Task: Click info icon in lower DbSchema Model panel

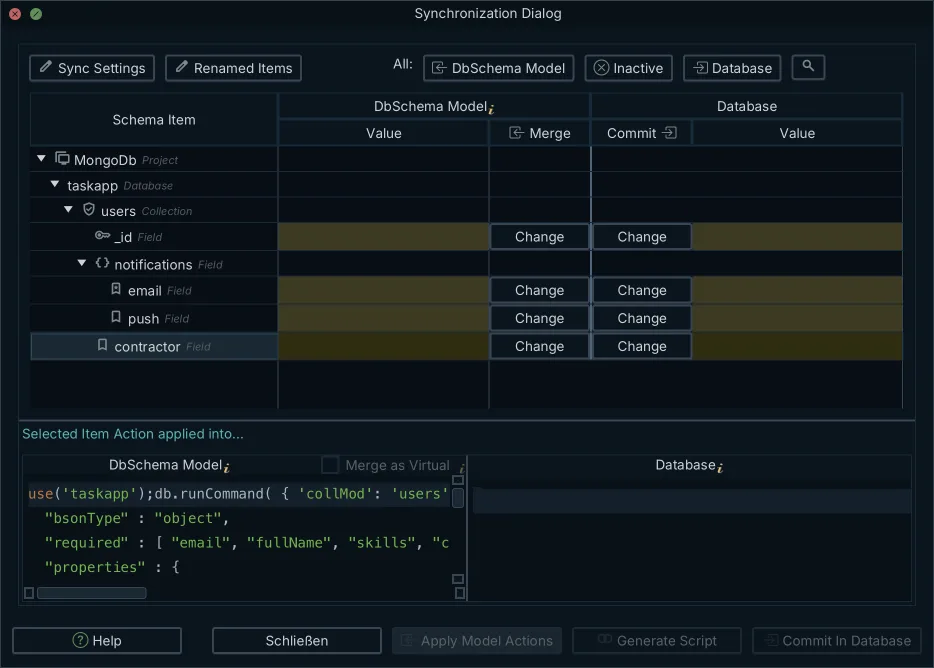Action: point(227,468)
